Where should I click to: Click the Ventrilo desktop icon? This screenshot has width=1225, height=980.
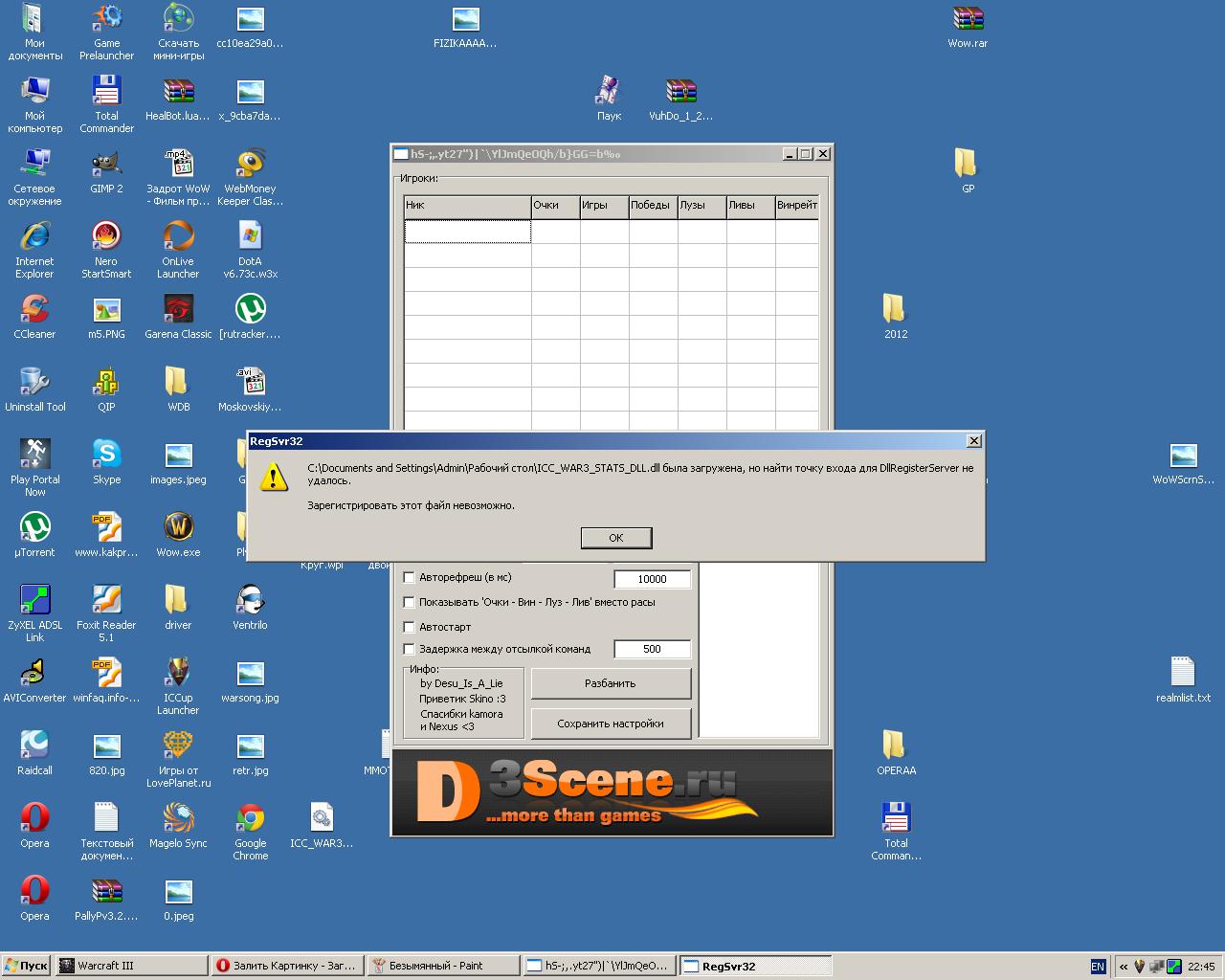pos(250,609)
